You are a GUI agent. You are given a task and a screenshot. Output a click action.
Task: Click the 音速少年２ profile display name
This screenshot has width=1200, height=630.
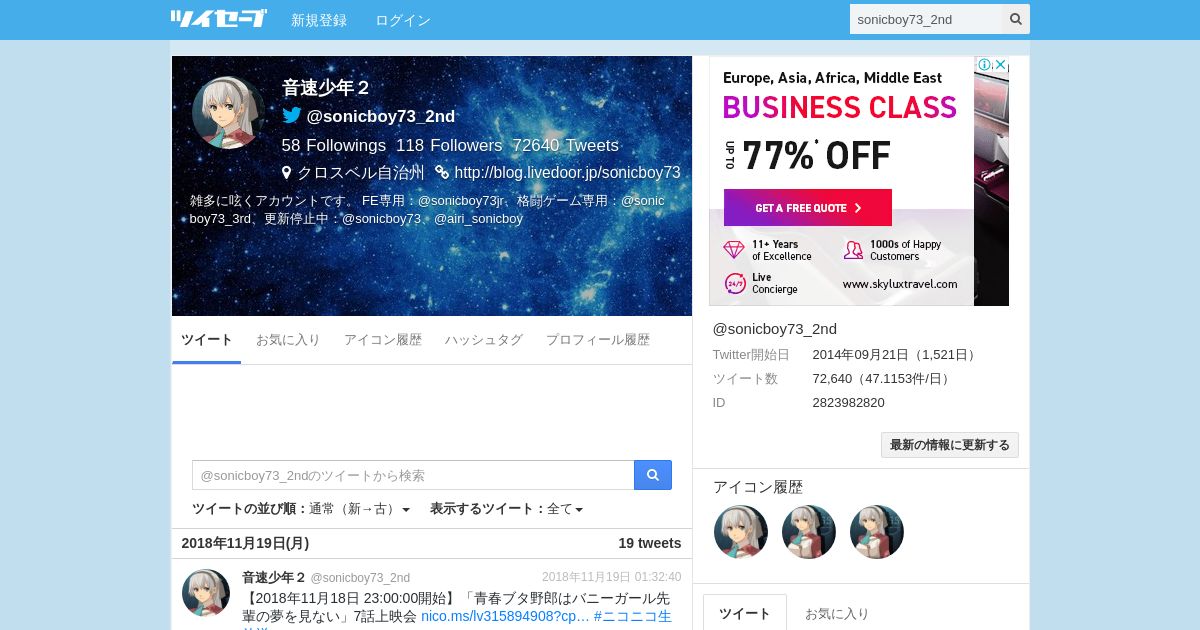click(326, 88)
